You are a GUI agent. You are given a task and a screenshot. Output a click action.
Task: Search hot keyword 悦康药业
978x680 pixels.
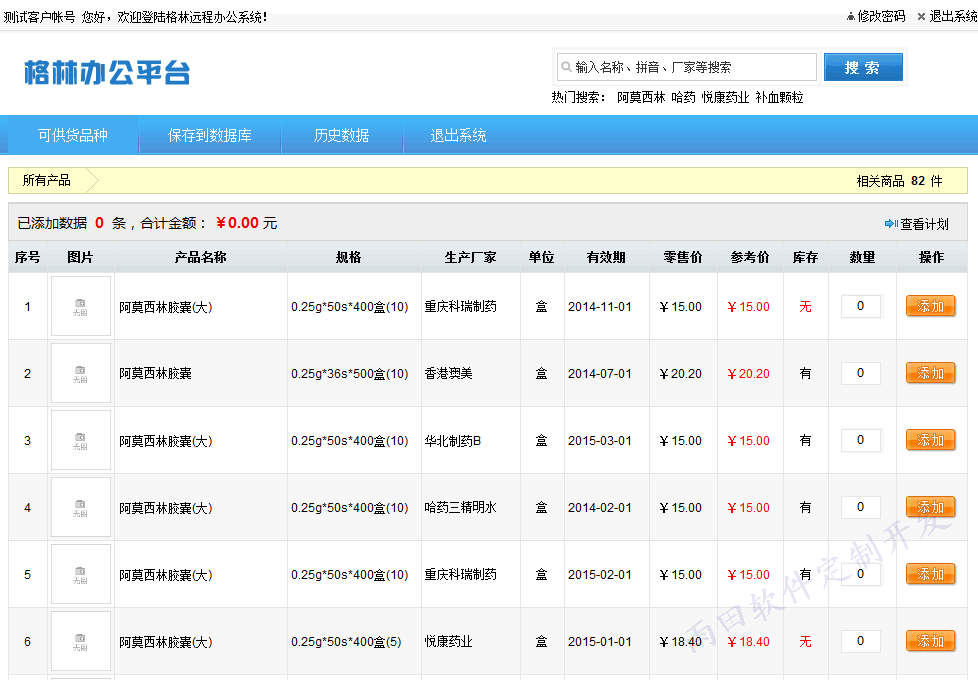(725, 97)
